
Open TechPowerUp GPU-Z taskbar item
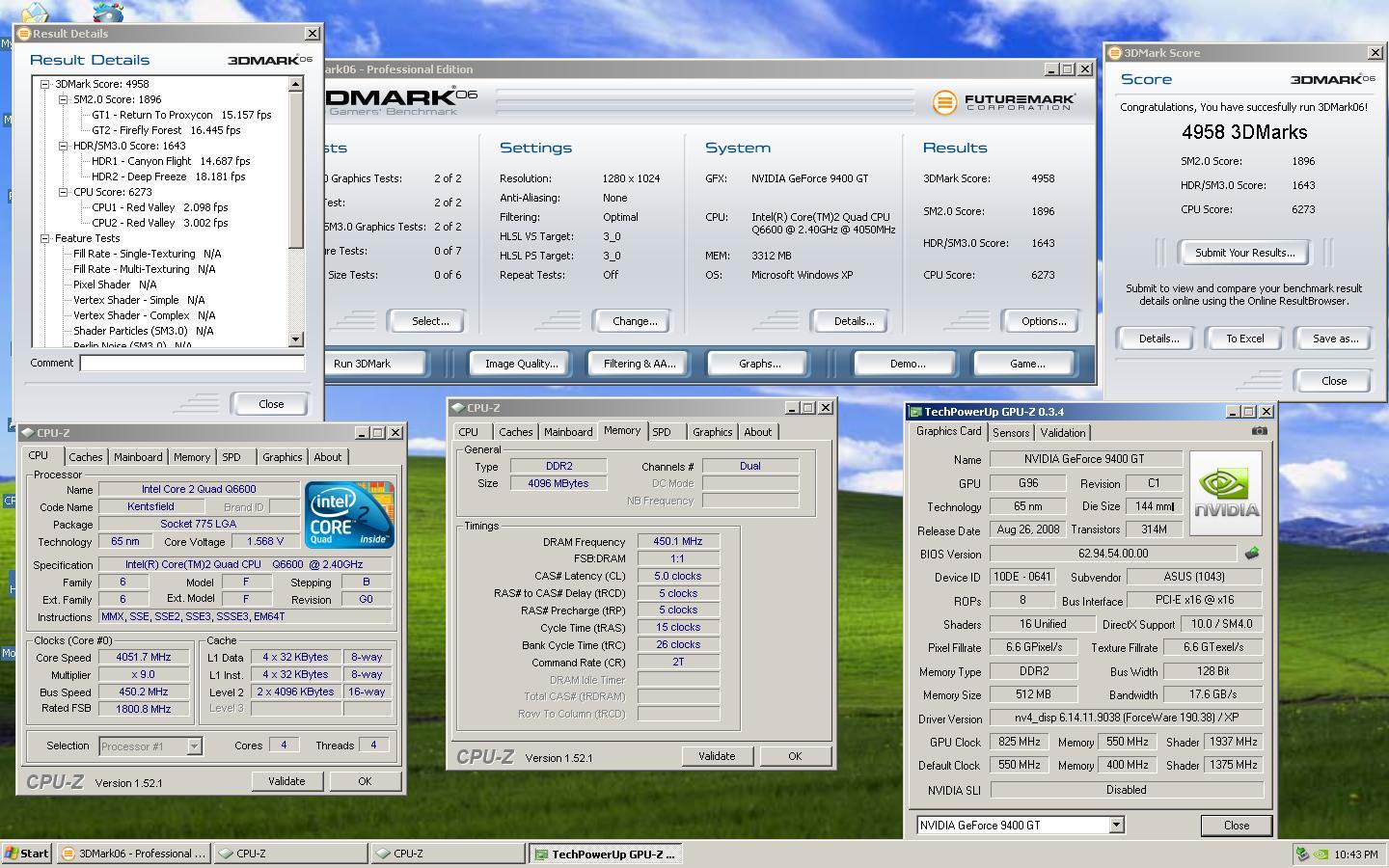tap(605, 854)
